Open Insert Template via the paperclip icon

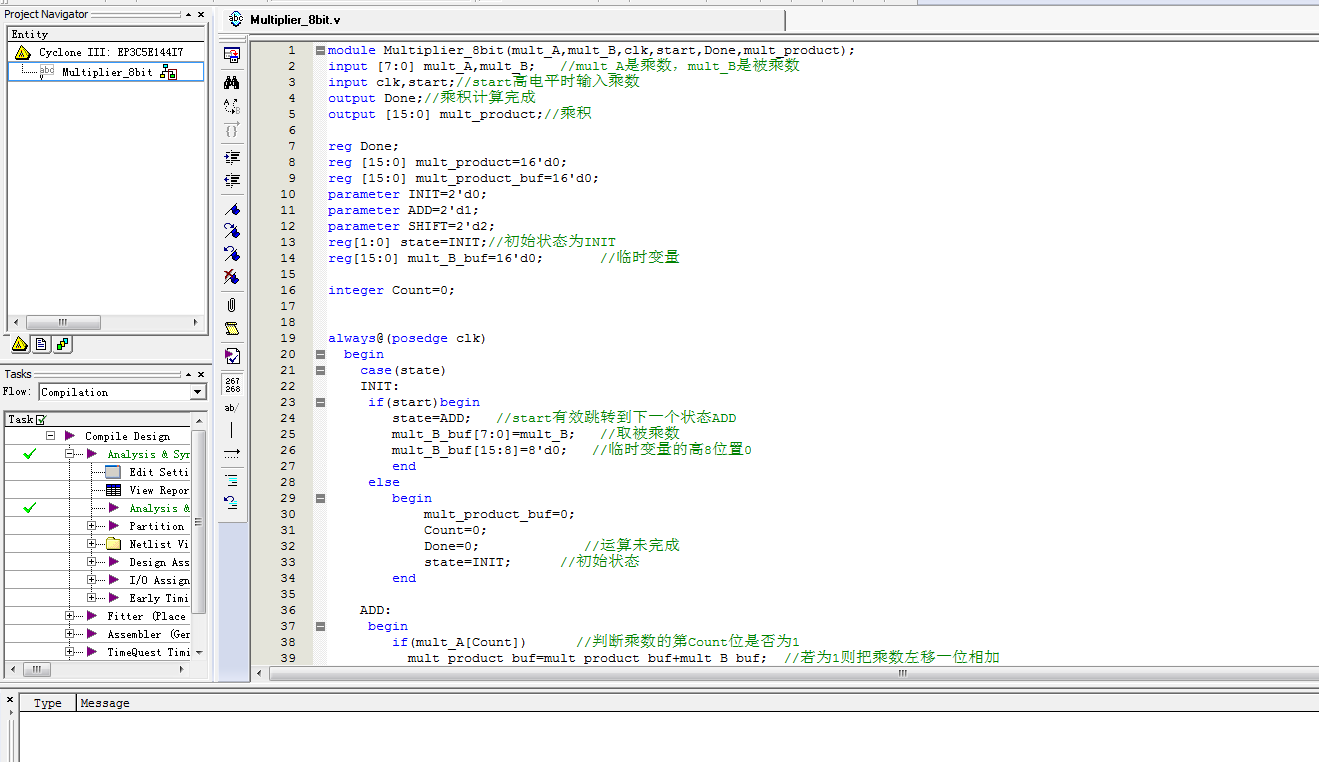(231, 305)
